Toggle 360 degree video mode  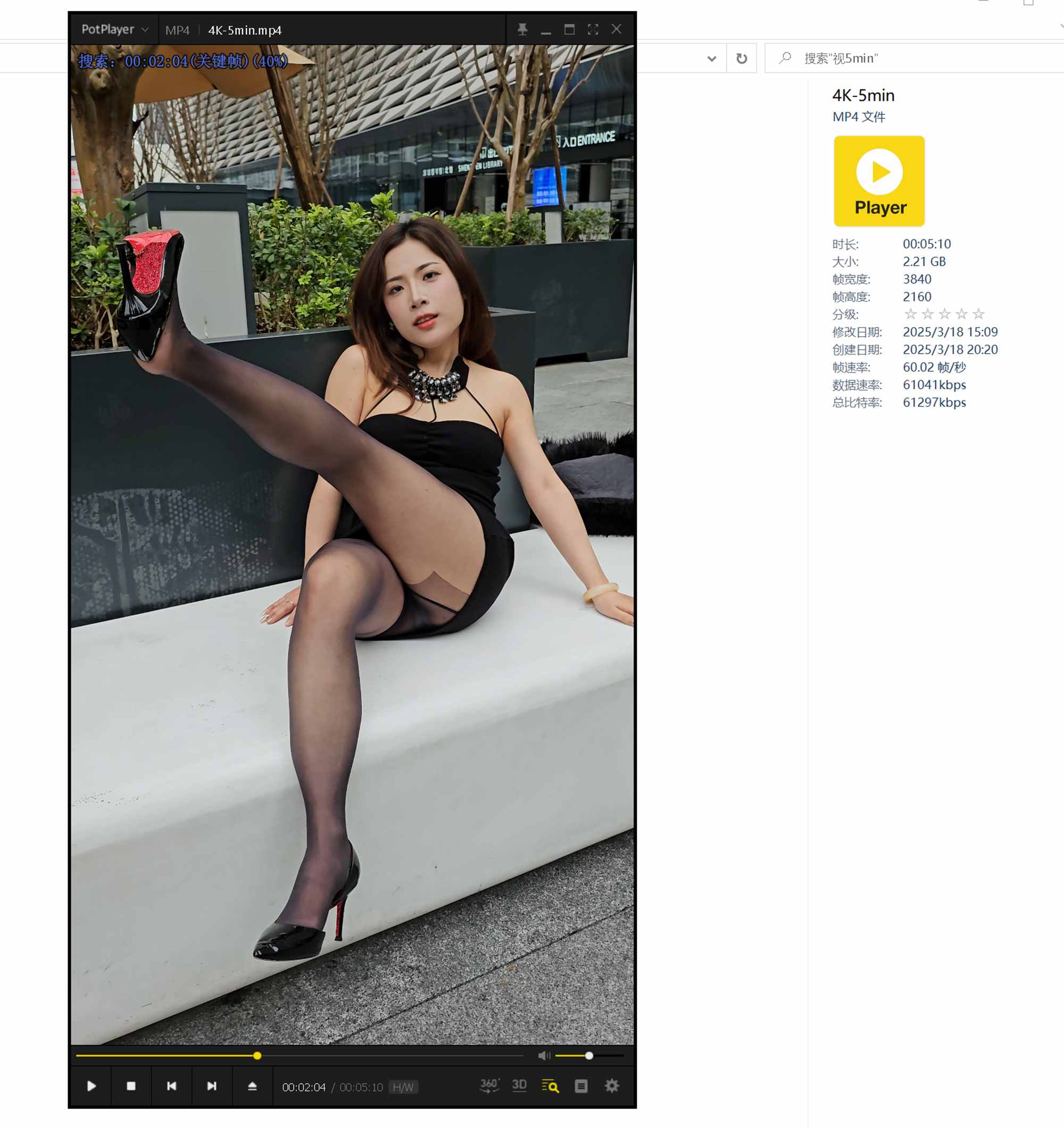489,1086
